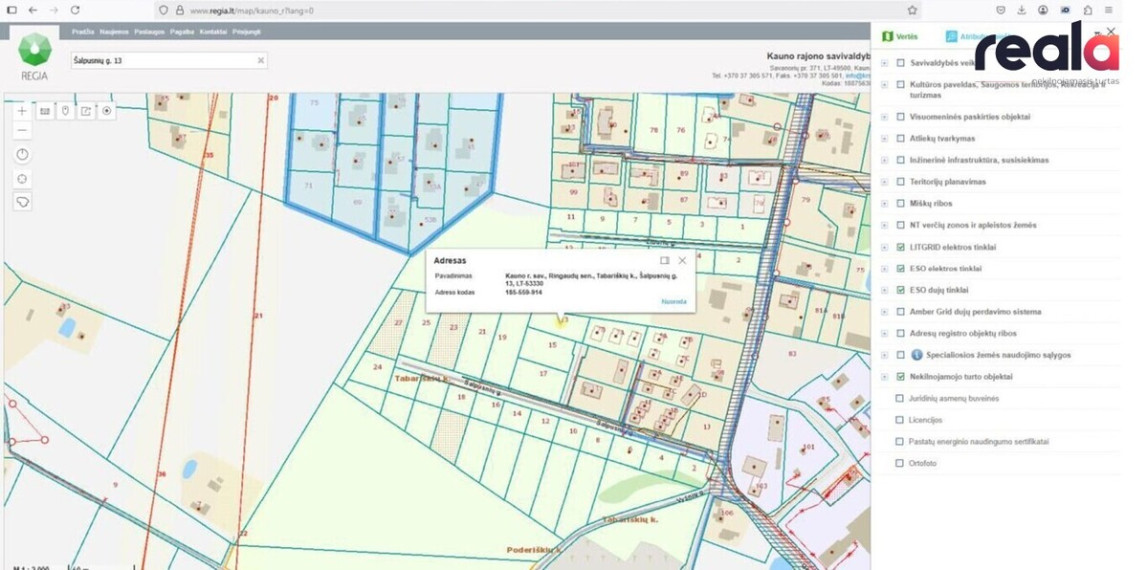Open the Paslaugos menu item
Screen dimensions: 1147x570
pos(149,32)
